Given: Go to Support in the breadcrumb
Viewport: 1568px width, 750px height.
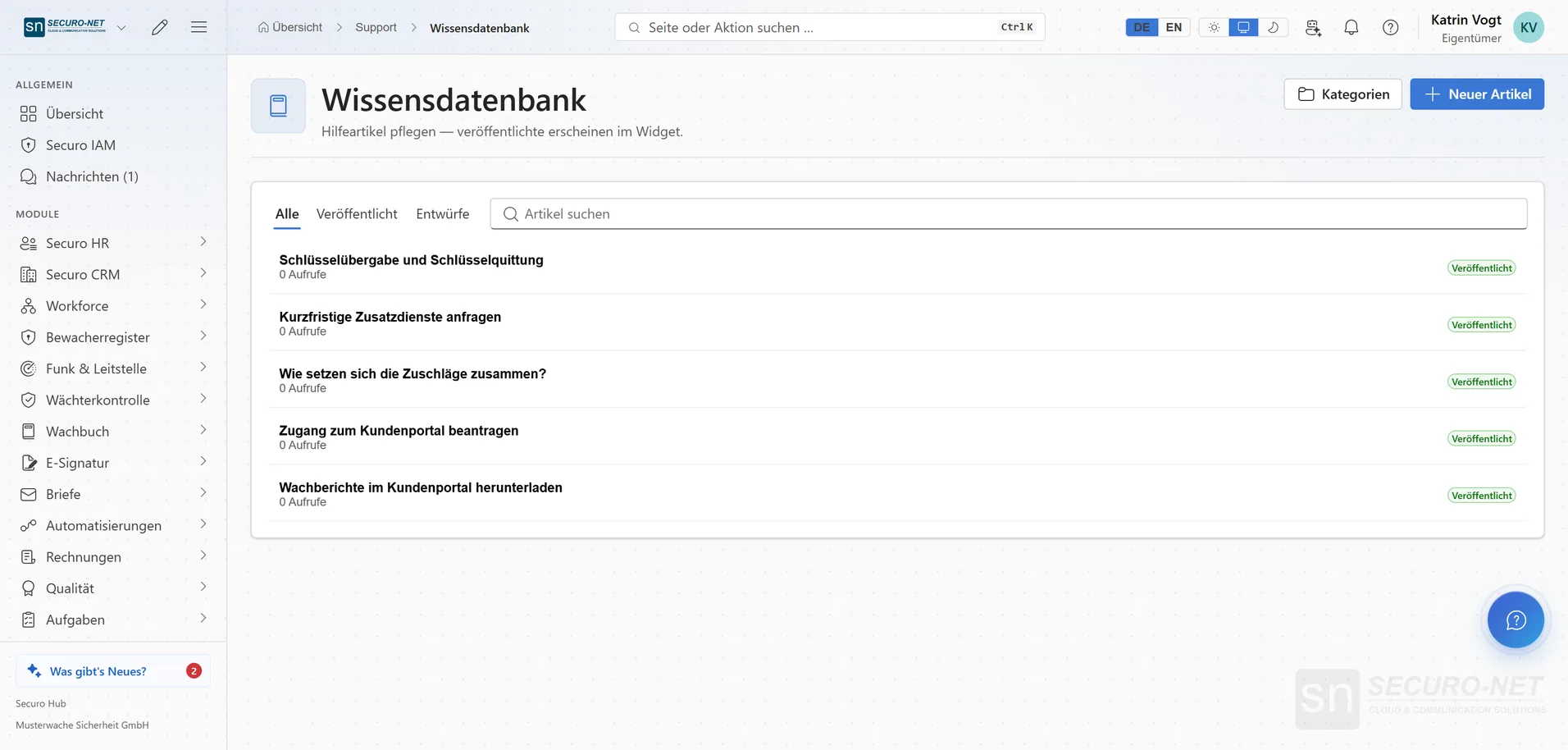Looking at the screenshot, I should 376,27.
